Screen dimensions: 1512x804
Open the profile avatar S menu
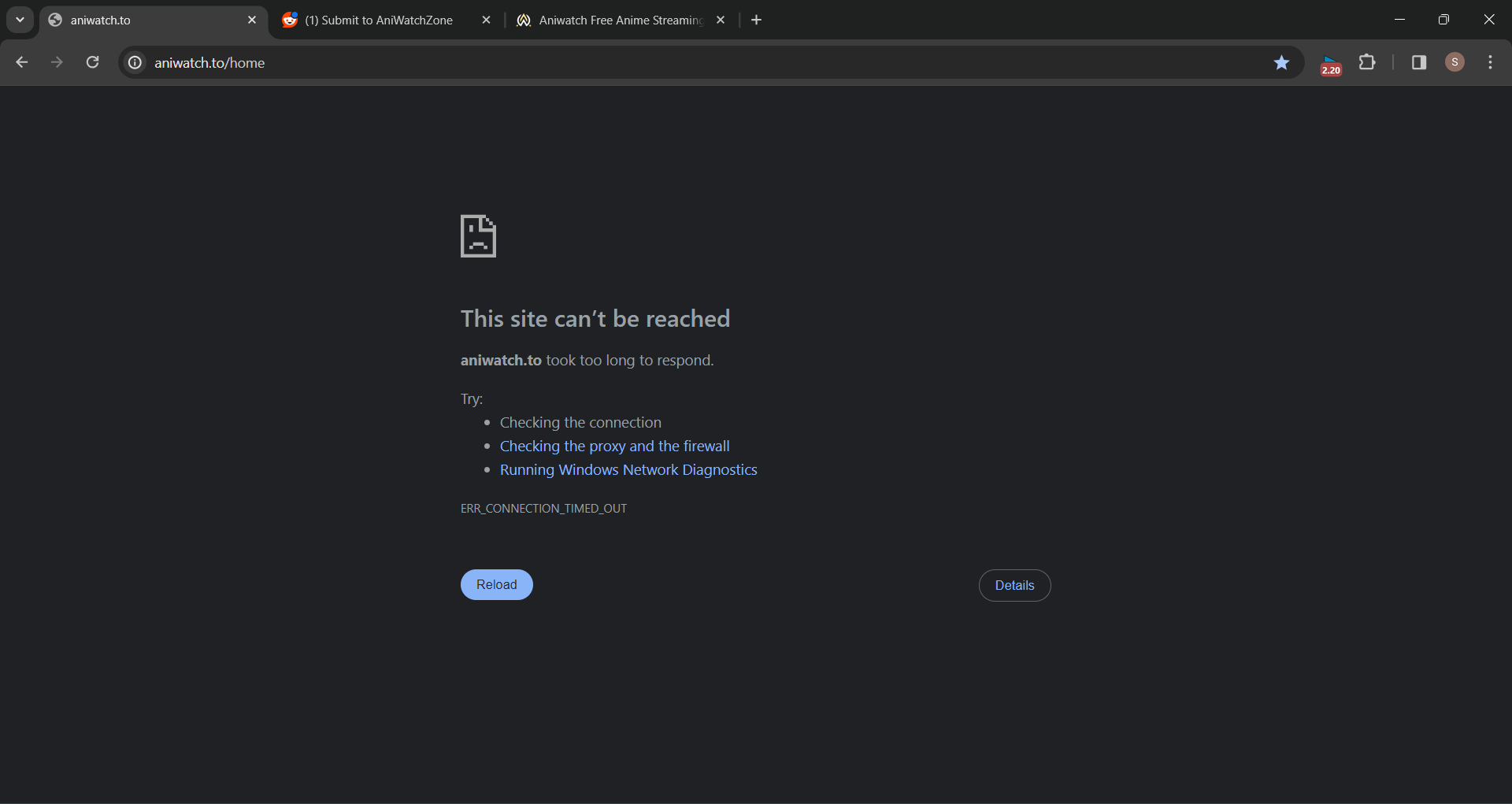tap(1455, 62)
